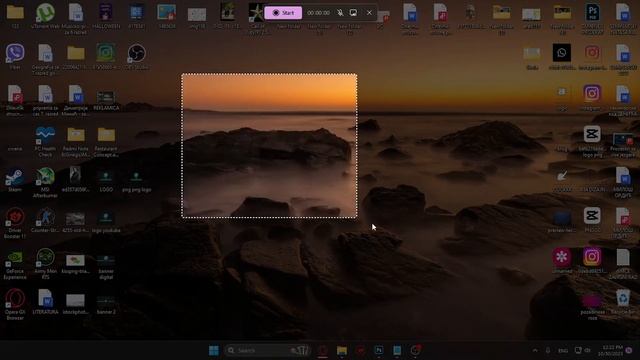This screenshot has height=360, width=640.
Task: Open the Steam desktop shortcut
Action: click(15, 180)
